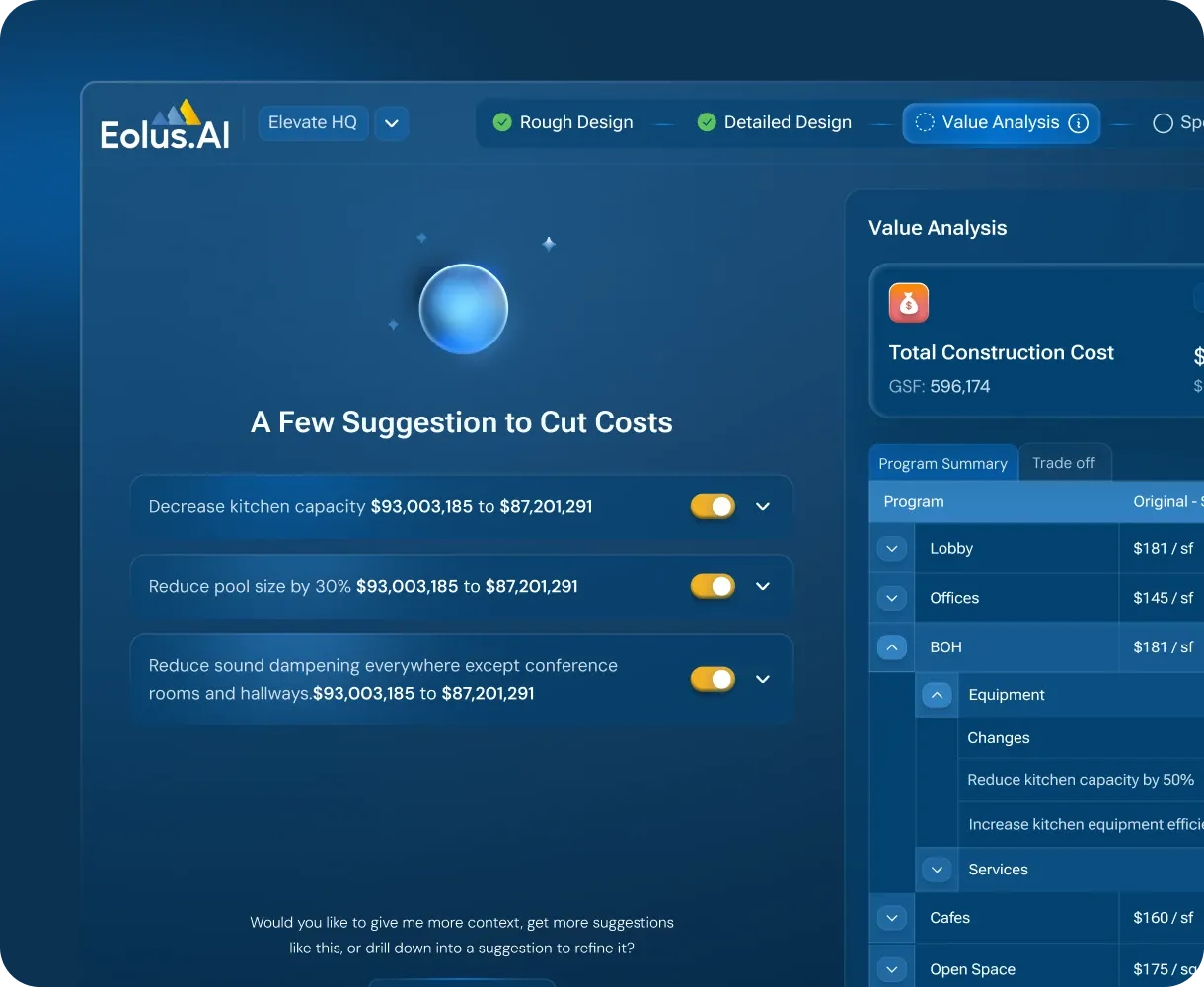The width and height of the screenshot is (1204, 987).
Task: Click the Eolus.AI logo
Action: click(165, 125)
